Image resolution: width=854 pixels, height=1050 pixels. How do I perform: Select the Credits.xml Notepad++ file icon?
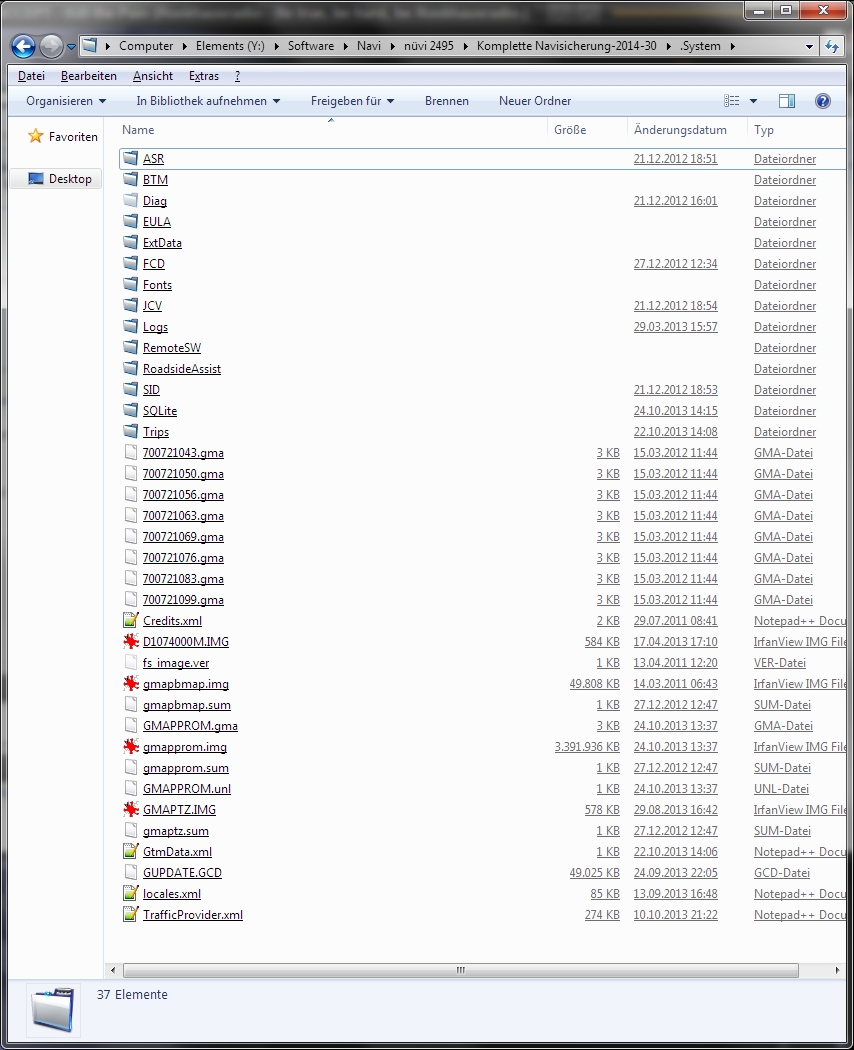(x=130, y=621)
